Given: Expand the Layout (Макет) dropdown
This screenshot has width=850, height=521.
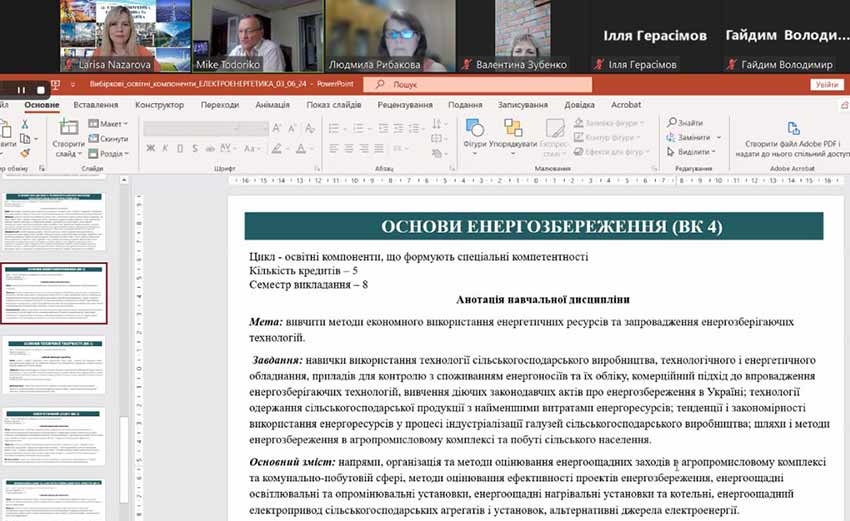Looking at the screenshot, I should pos(112,123).
